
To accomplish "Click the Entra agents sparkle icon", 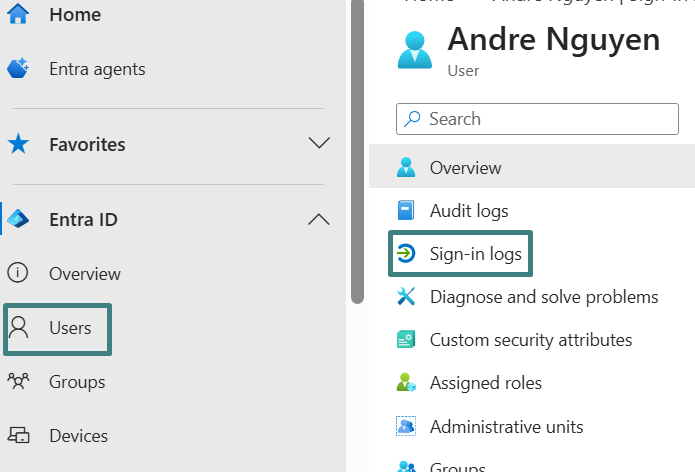I will click(18, 69).
